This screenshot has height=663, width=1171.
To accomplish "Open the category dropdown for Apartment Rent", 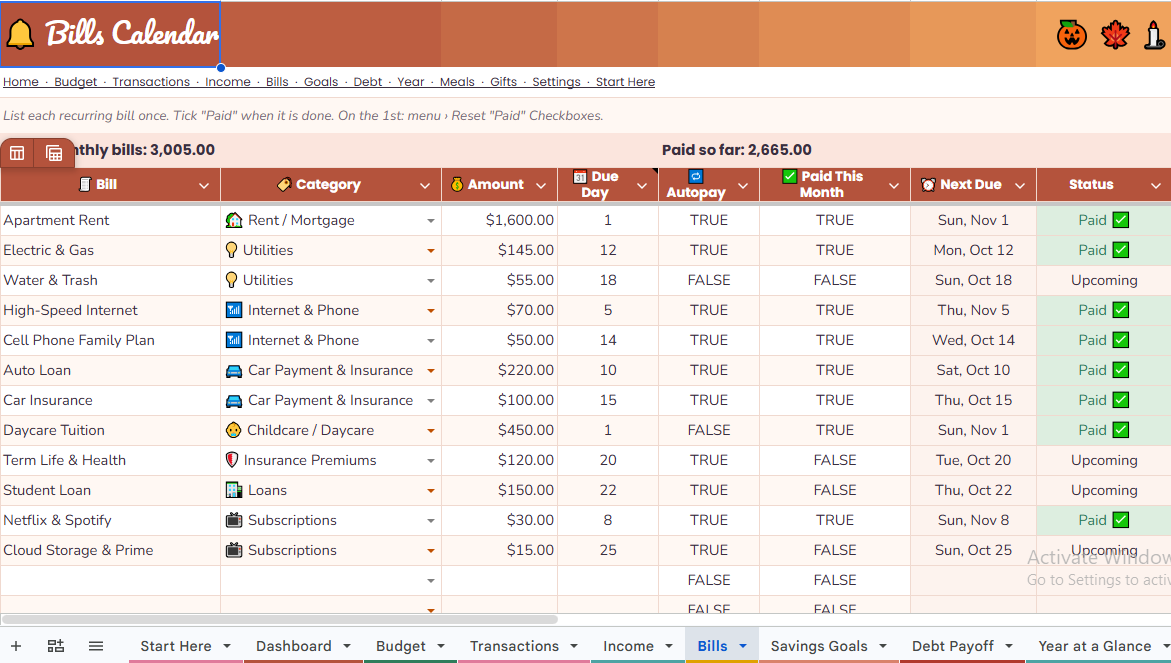I will click(x=431, y=221).
